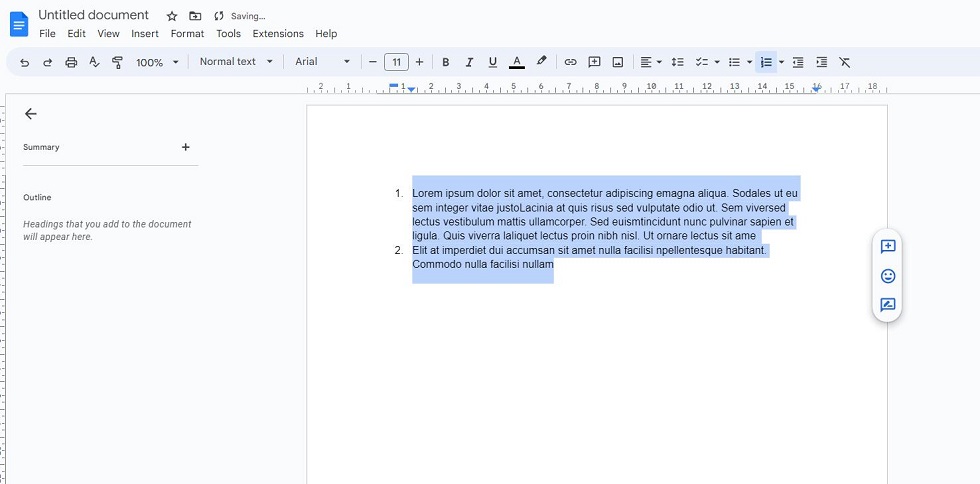980x484 pixels.
Task: Open the text color picker
Action: tap(517, 62)
